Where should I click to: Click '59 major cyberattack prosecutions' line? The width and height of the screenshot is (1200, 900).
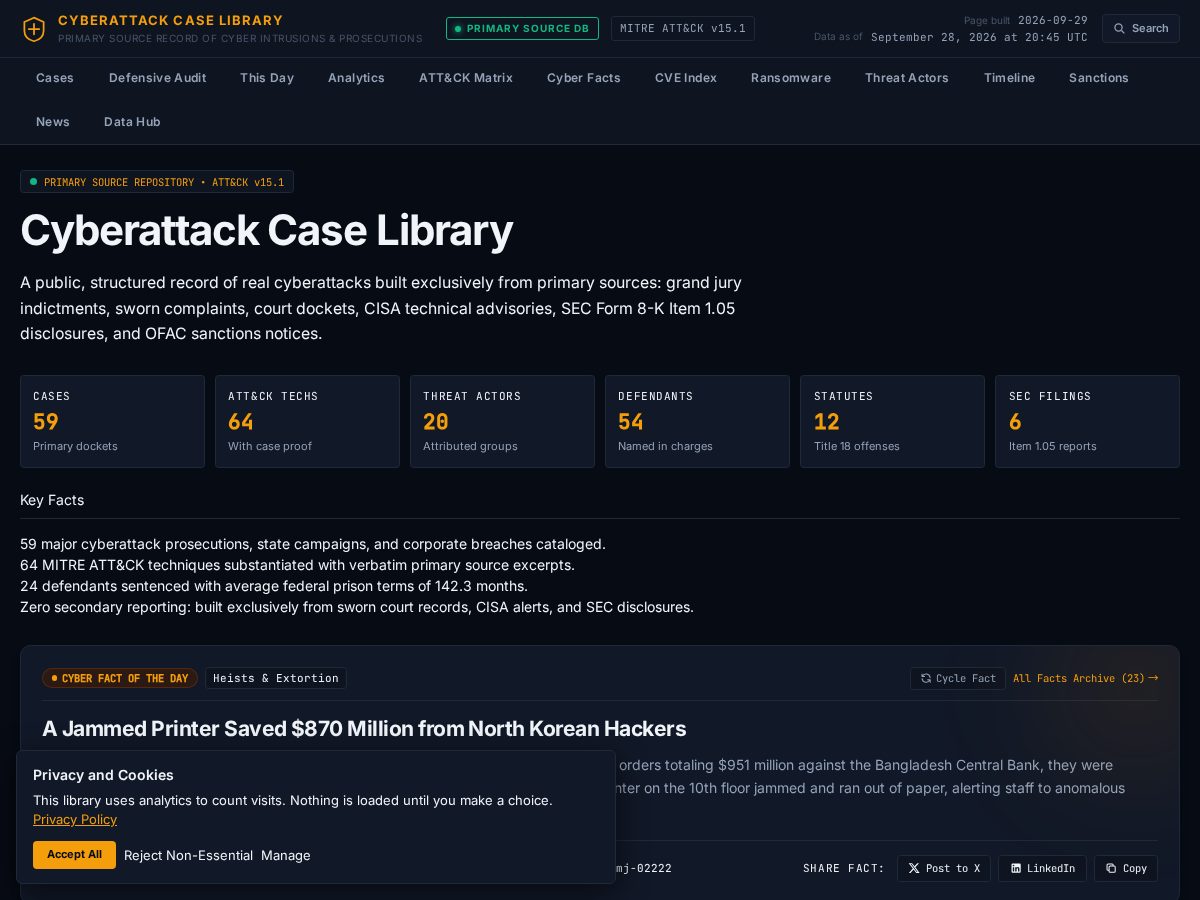point(313,544)
